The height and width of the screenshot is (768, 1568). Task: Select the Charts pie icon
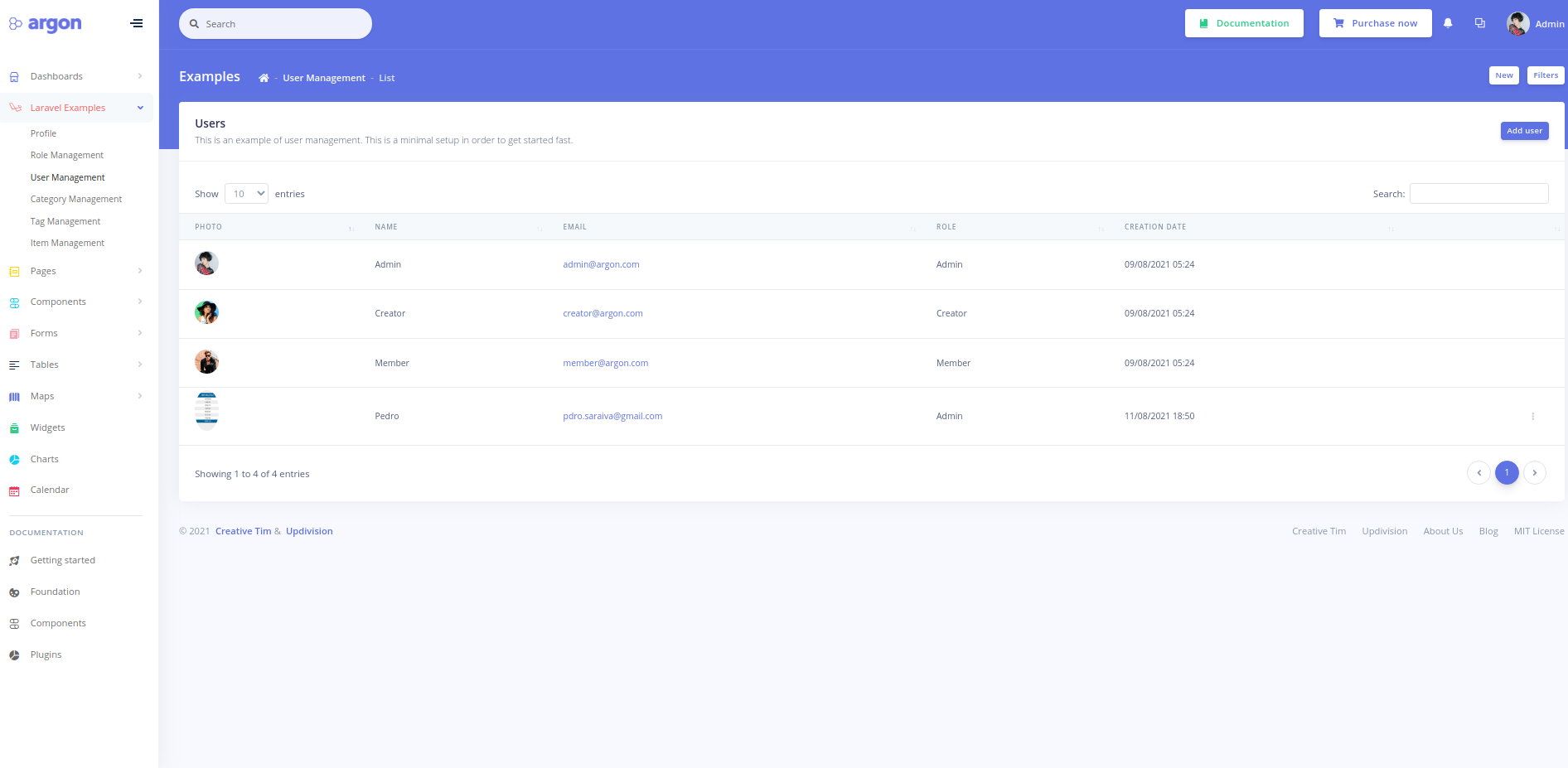coord(14,459)
